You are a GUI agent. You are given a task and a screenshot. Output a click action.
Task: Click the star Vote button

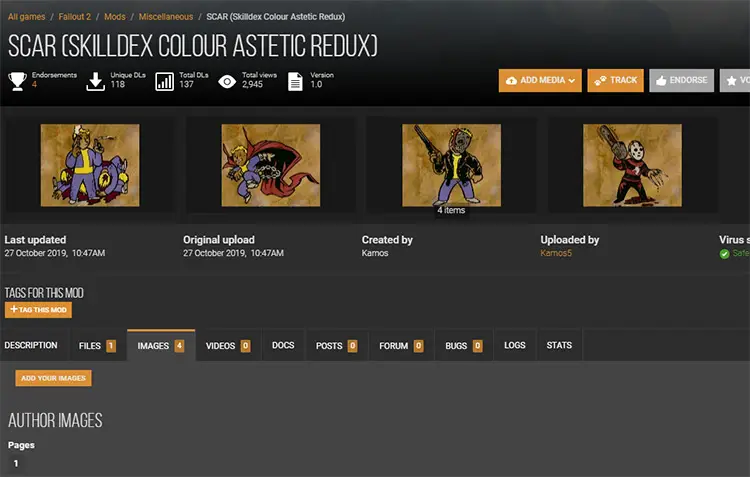735,80
